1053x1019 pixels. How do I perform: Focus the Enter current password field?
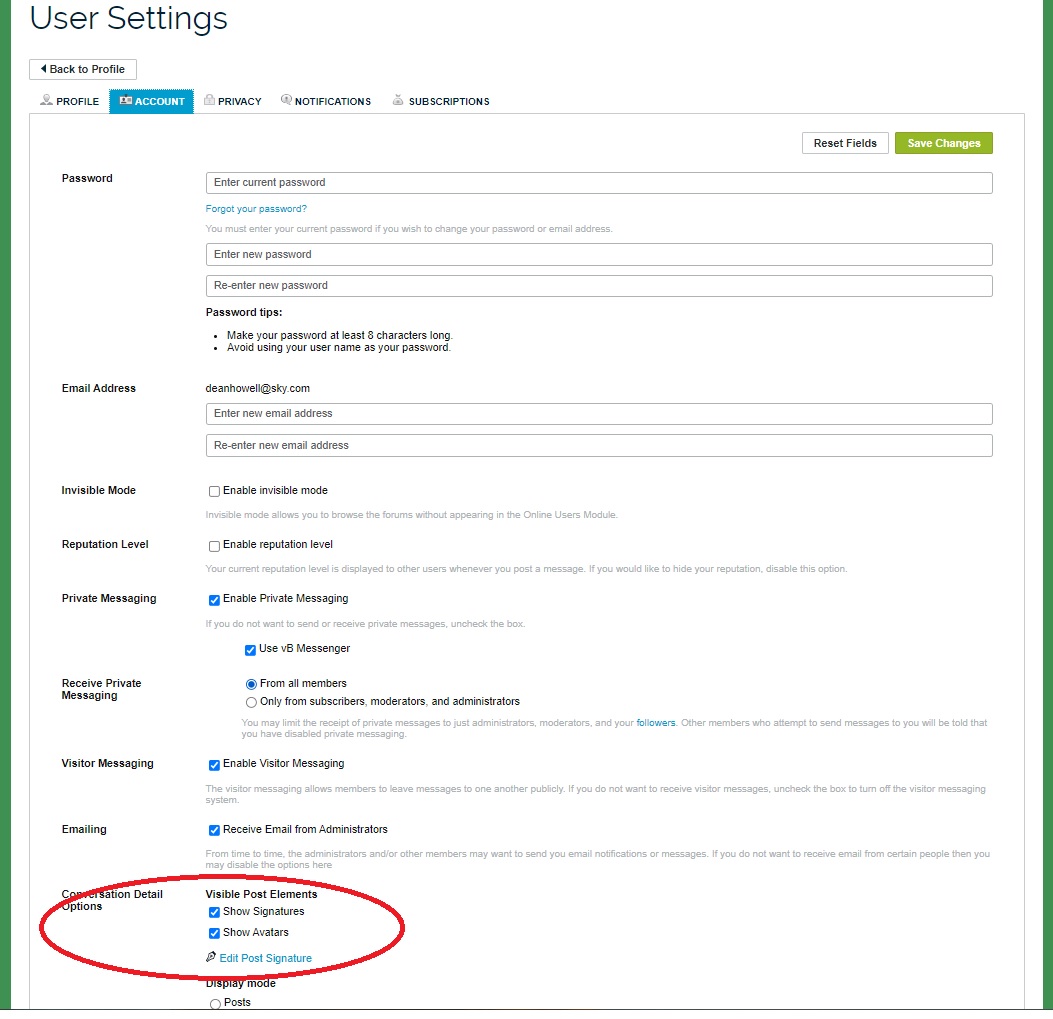599,183
